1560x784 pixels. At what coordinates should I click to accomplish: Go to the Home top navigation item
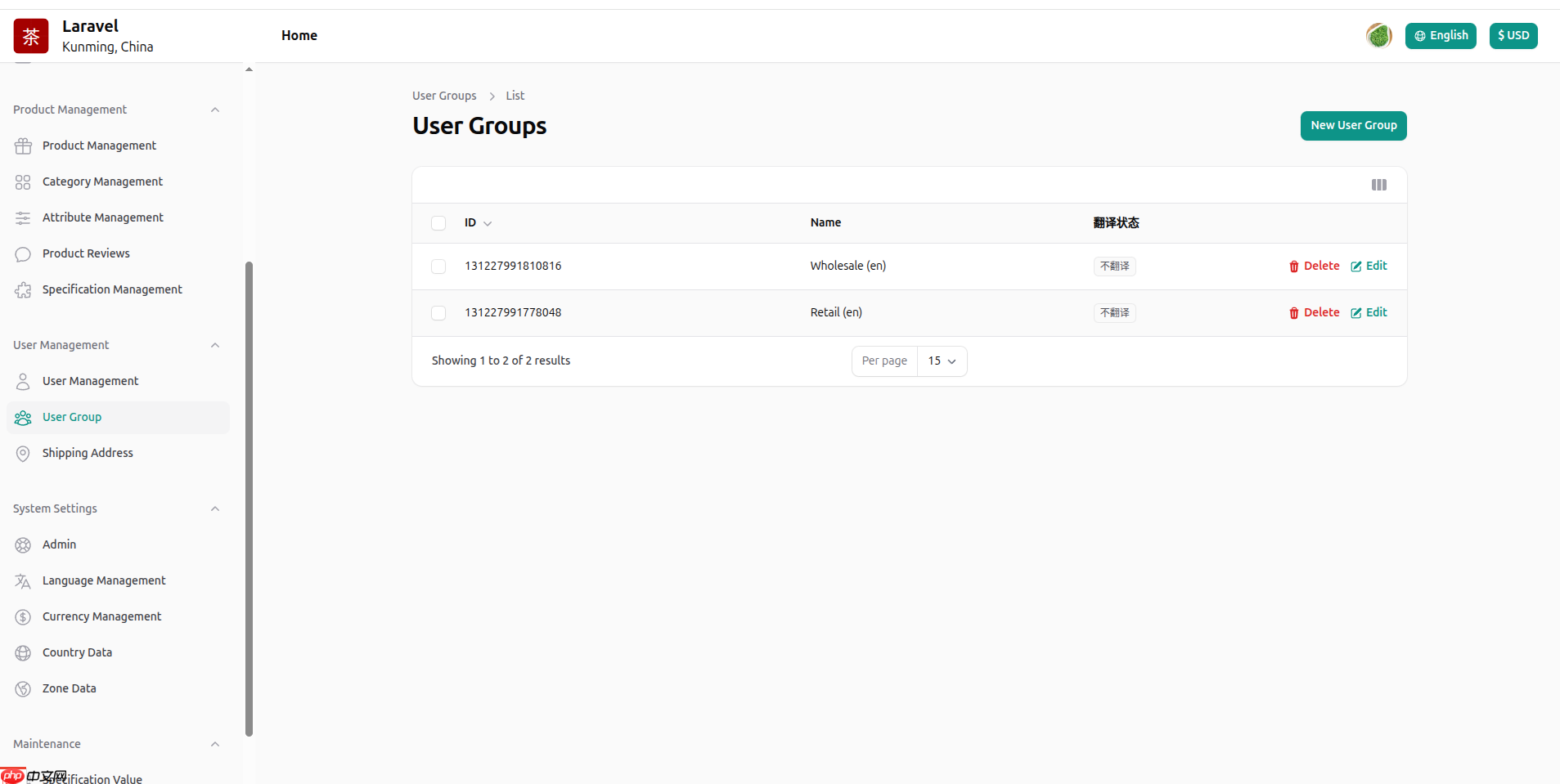pos(299,35)
